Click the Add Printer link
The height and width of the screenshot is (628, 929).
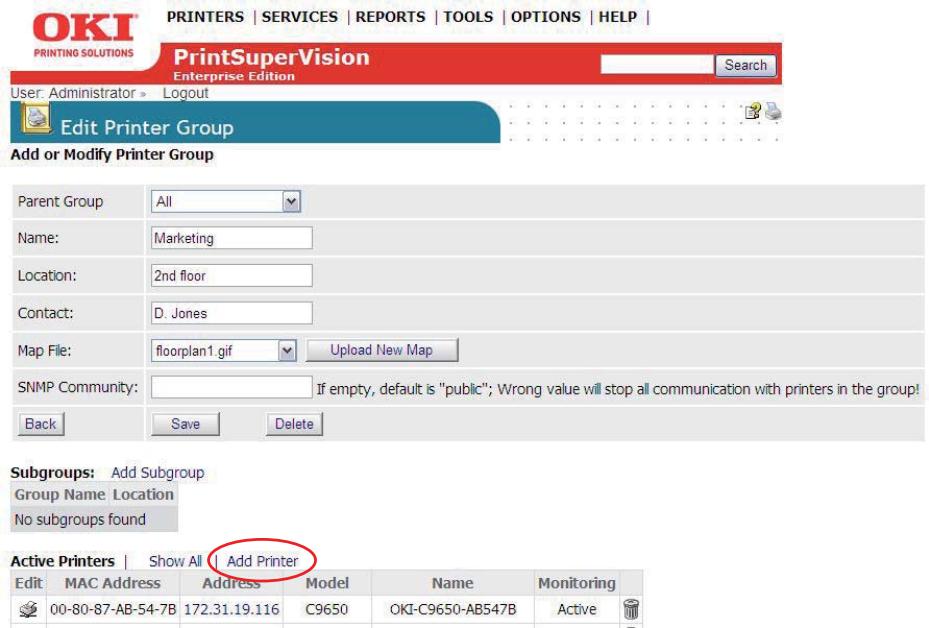point(262,561)
